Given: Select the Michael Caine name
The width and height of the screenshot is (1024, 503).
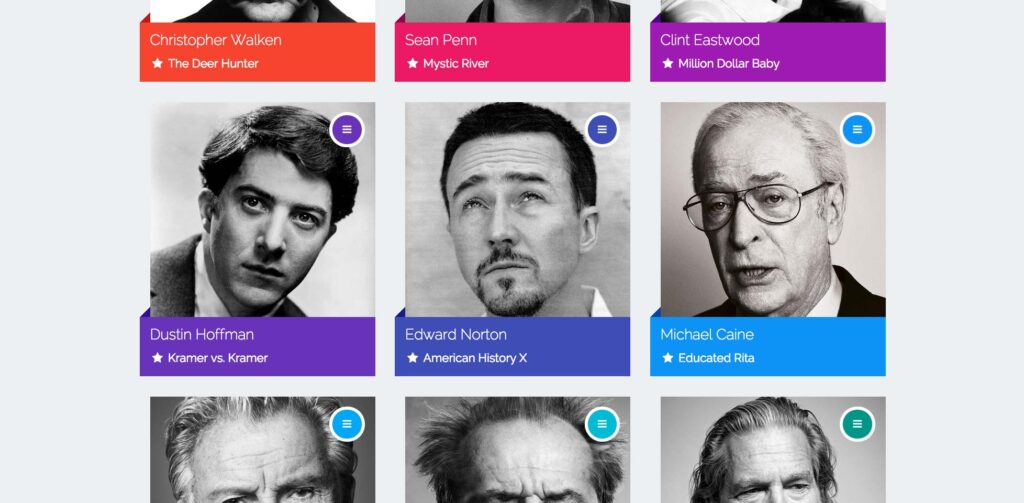Looking at the screenshot, I should (707, 334).
